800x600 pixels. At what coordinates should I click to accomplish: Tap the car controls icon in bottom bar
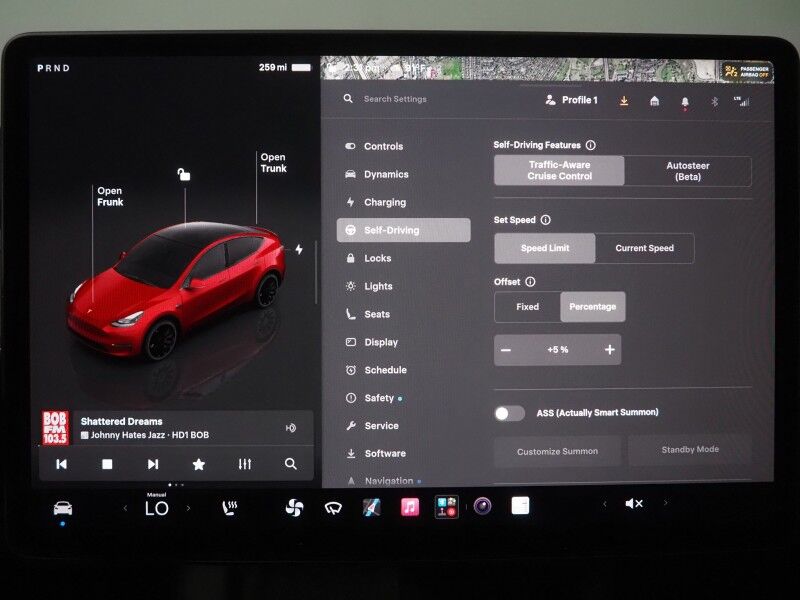click(63, 508)
